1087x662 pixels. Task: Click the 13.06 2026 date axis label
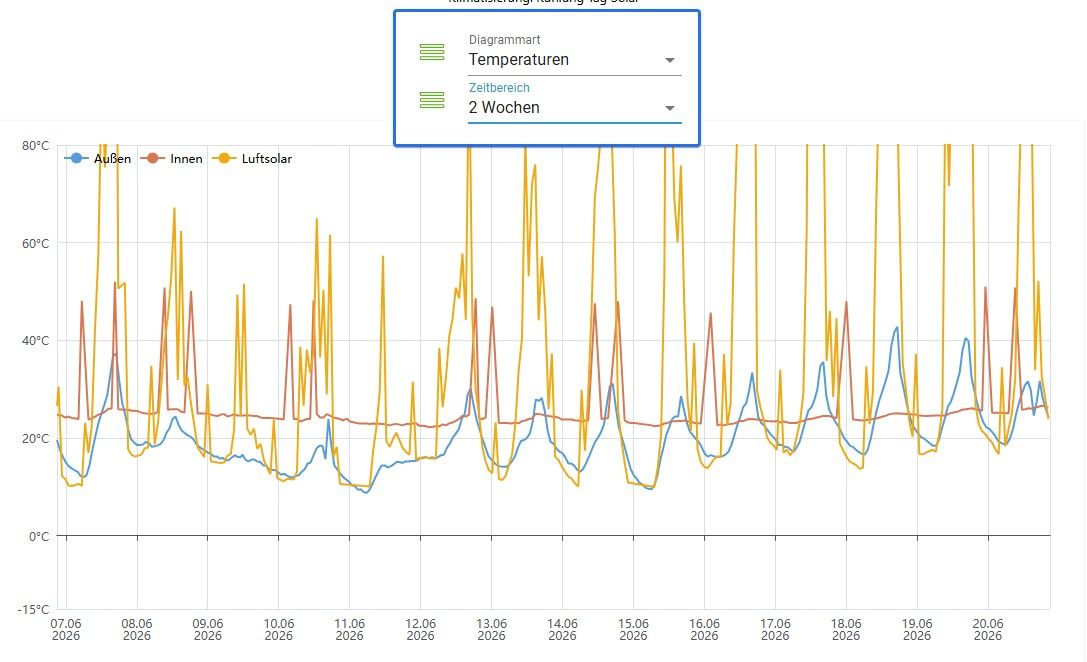pyautogui.click(x=492, y=629)
